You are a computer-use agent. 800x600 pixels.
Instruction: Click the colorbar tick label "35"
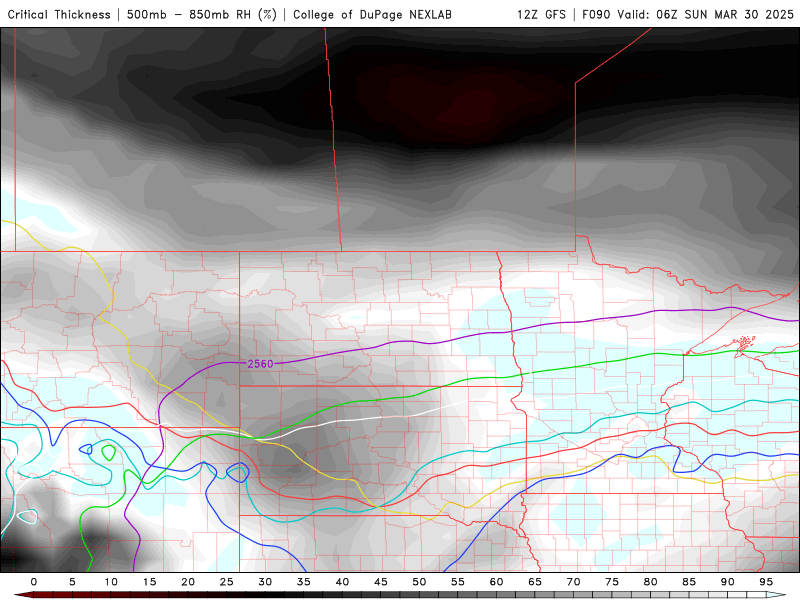coord(304,582)
